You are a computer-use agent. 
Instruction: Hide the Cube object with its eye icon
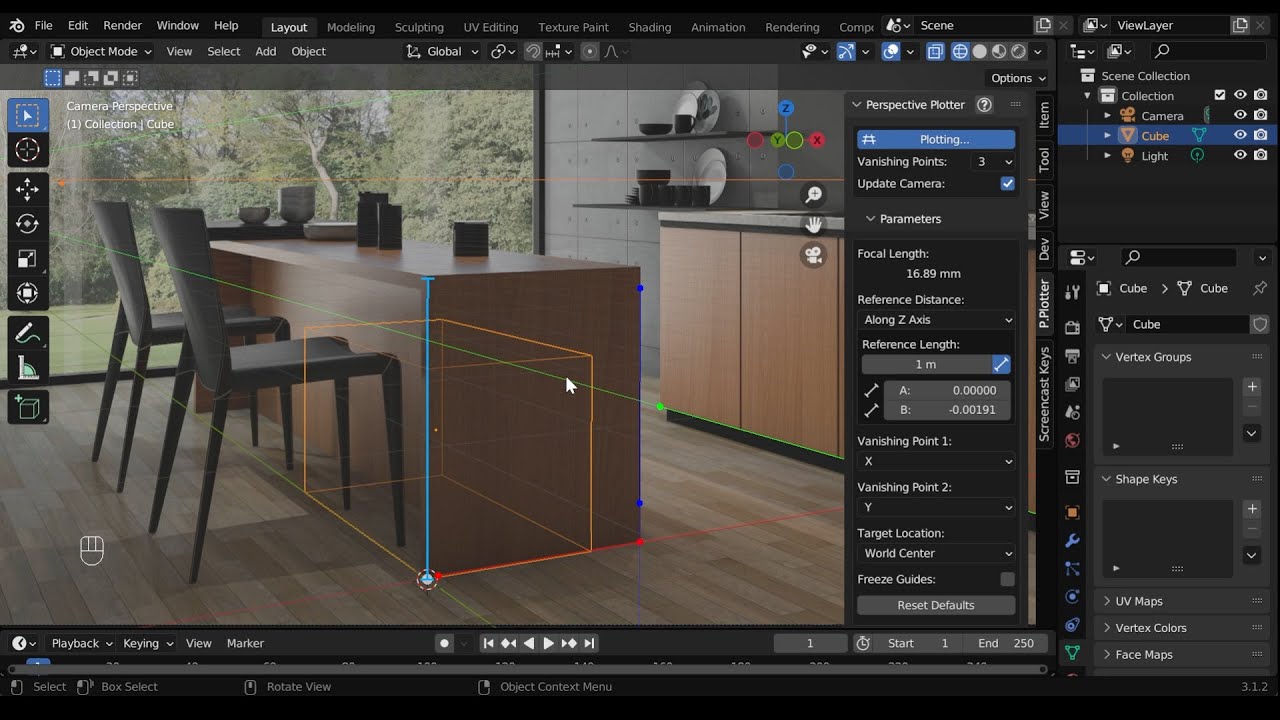click(1240, 135)
